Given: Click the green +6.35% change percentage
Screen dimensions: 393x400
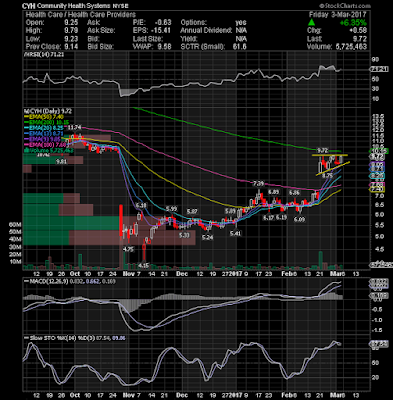Looking at the screenshot, I should pyautogui.click(x=353, y=23).
